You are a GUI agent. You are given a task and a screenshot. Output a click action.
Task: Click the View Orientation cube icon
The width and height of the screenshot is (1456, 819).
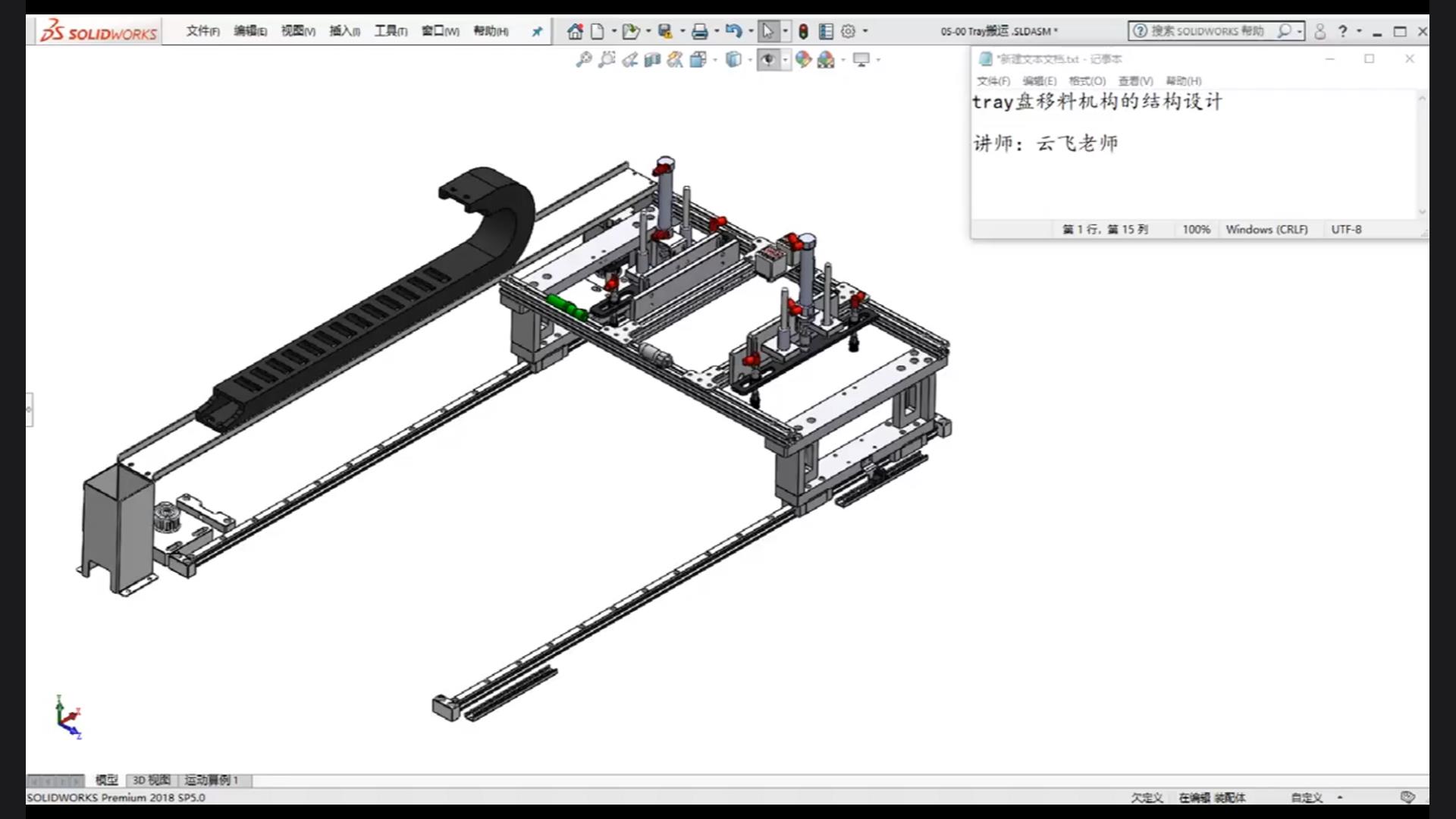[698, 59]
